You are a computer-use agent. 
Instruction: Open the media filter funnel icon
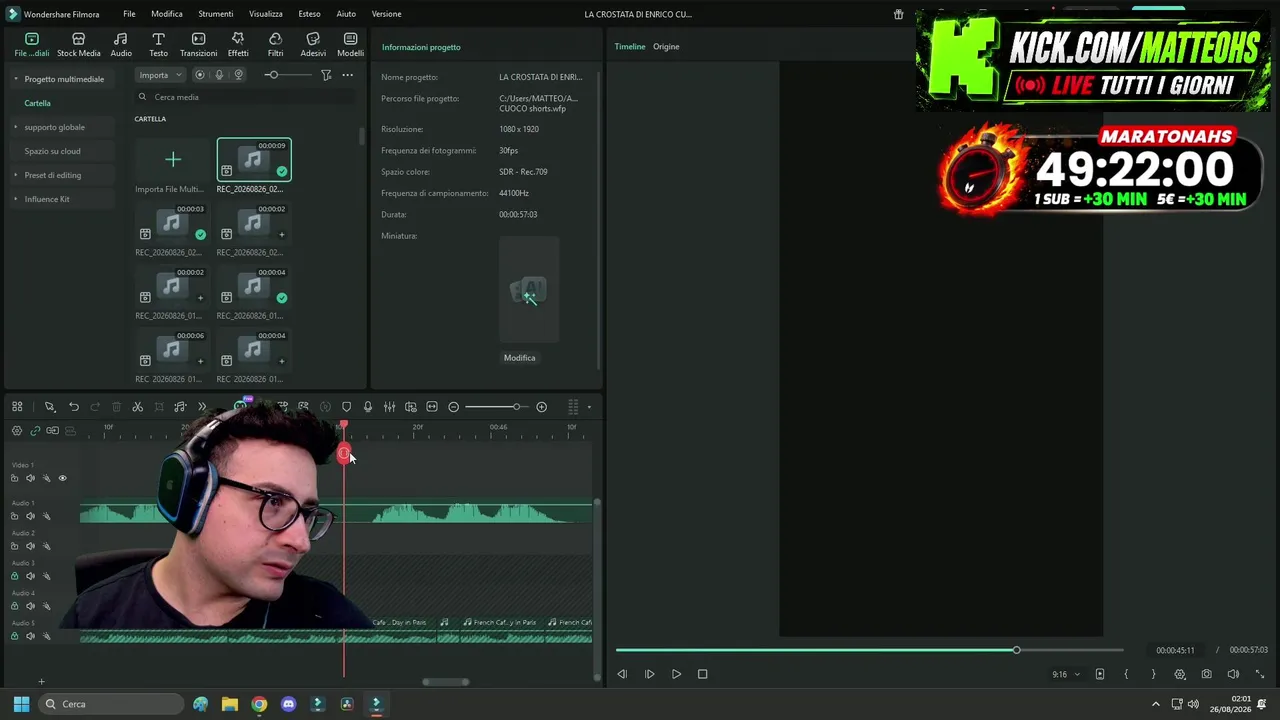(x=326, y=75)
